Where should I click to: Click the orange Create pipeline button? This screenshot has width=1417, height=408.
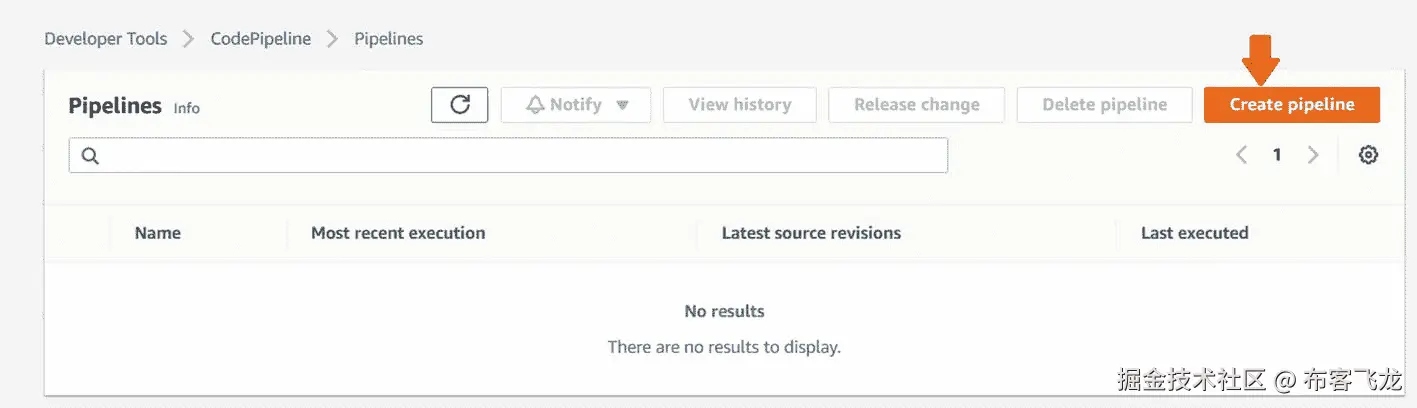1291,105
